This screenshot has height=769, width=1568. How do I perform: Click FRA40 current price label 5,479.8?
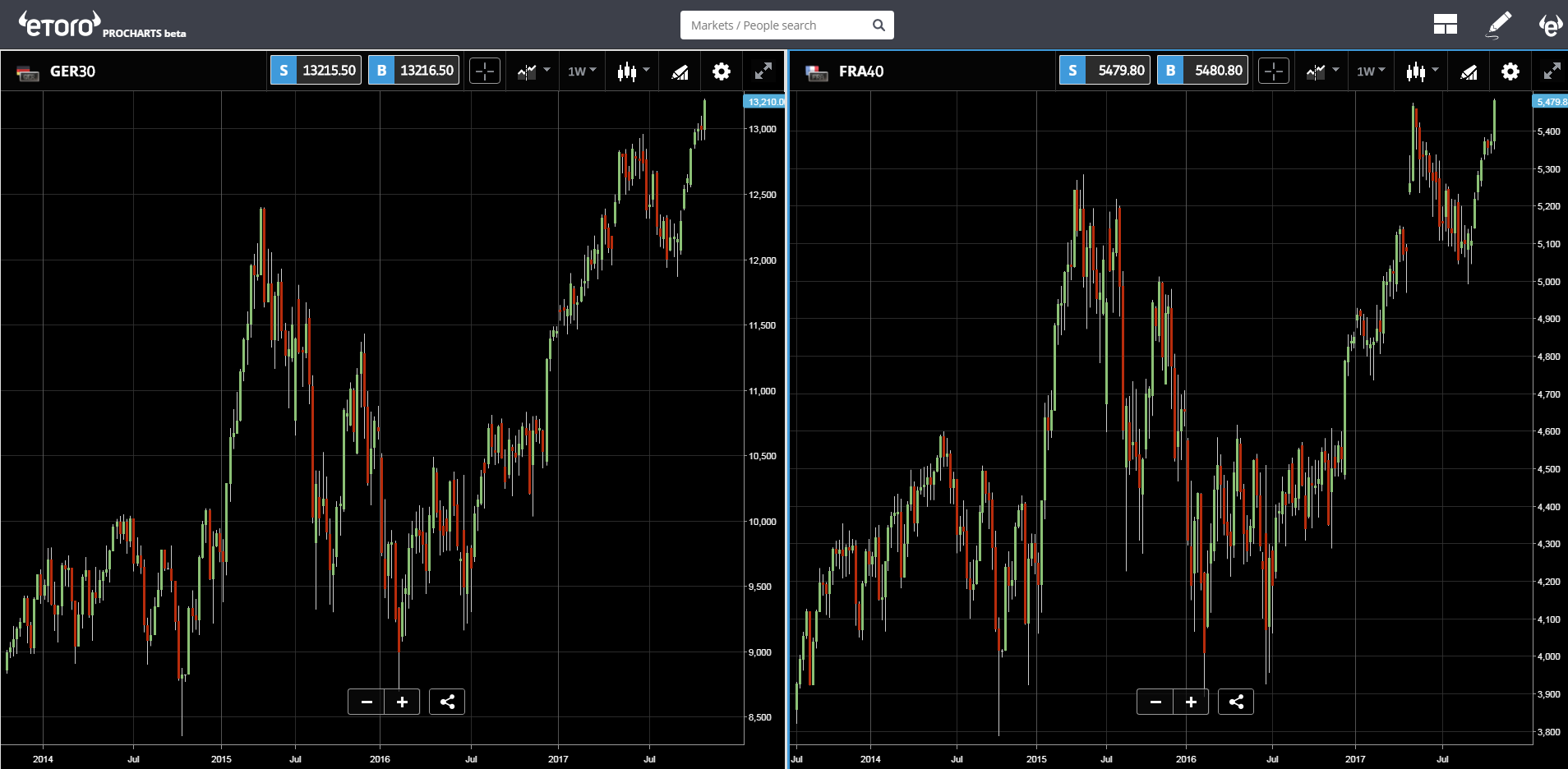coord(1551,102)
